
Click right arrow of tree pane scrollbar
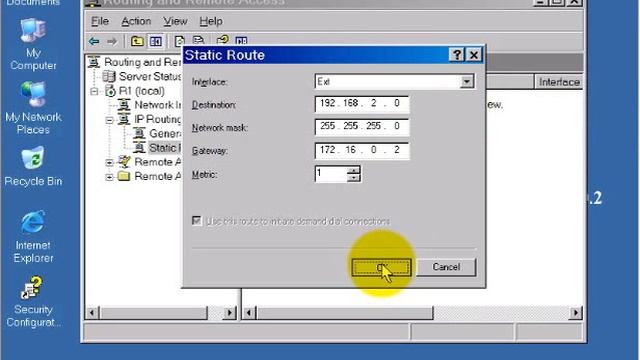[230, 313]
